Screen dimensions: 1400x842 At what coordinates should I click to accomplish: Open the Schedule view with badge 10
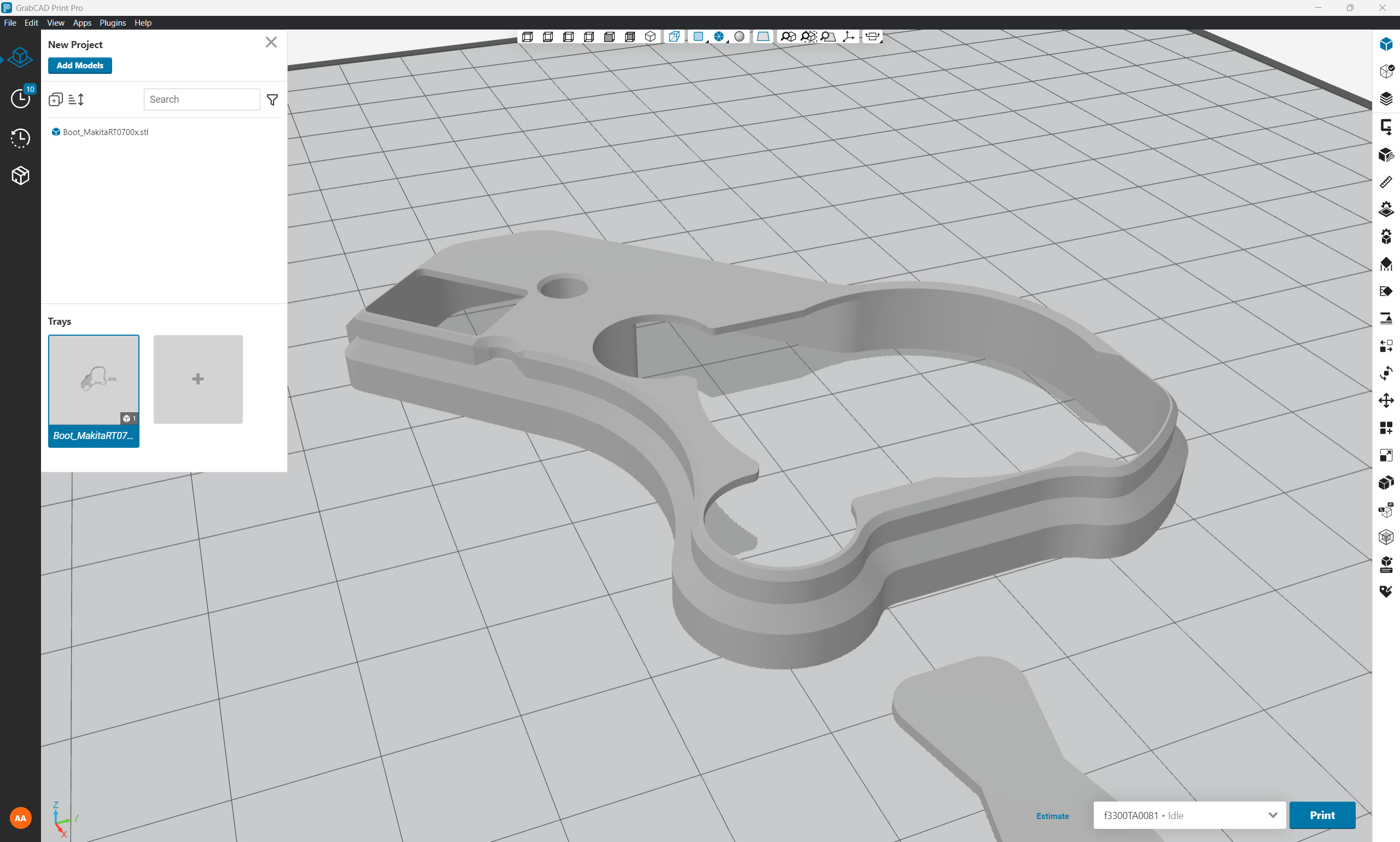pyautogui.click(x=20, y=98)
